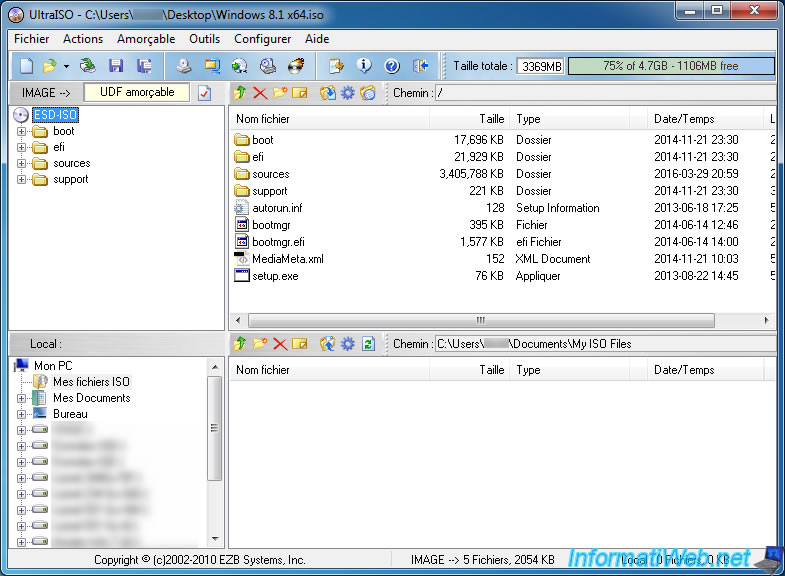785x576 pixels.
Task: Open the Fichier menu
Action: 32,39
